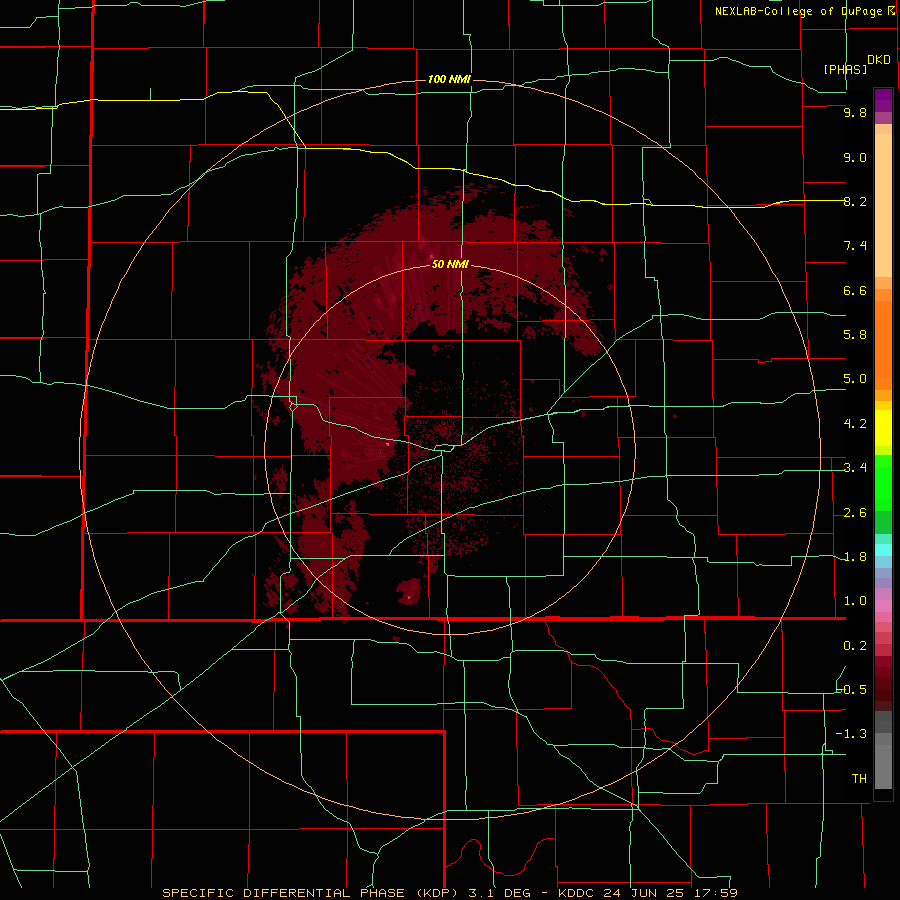The height and width of the screenshot is (900, 900).
Task: Click the SPECIFIC DIFFERENTIAL PHASE caption text
Action: (x=283, y=893)
